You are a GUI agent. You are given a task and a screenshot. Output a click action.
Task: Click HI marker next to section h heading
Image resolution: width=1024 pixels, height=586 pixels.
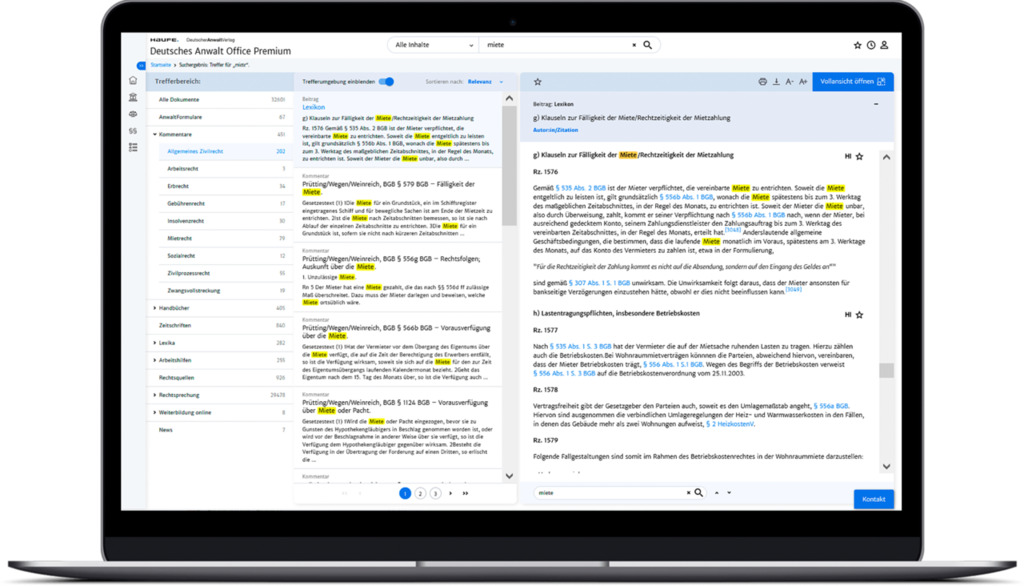pyautogui.click(x=848, y=314)
